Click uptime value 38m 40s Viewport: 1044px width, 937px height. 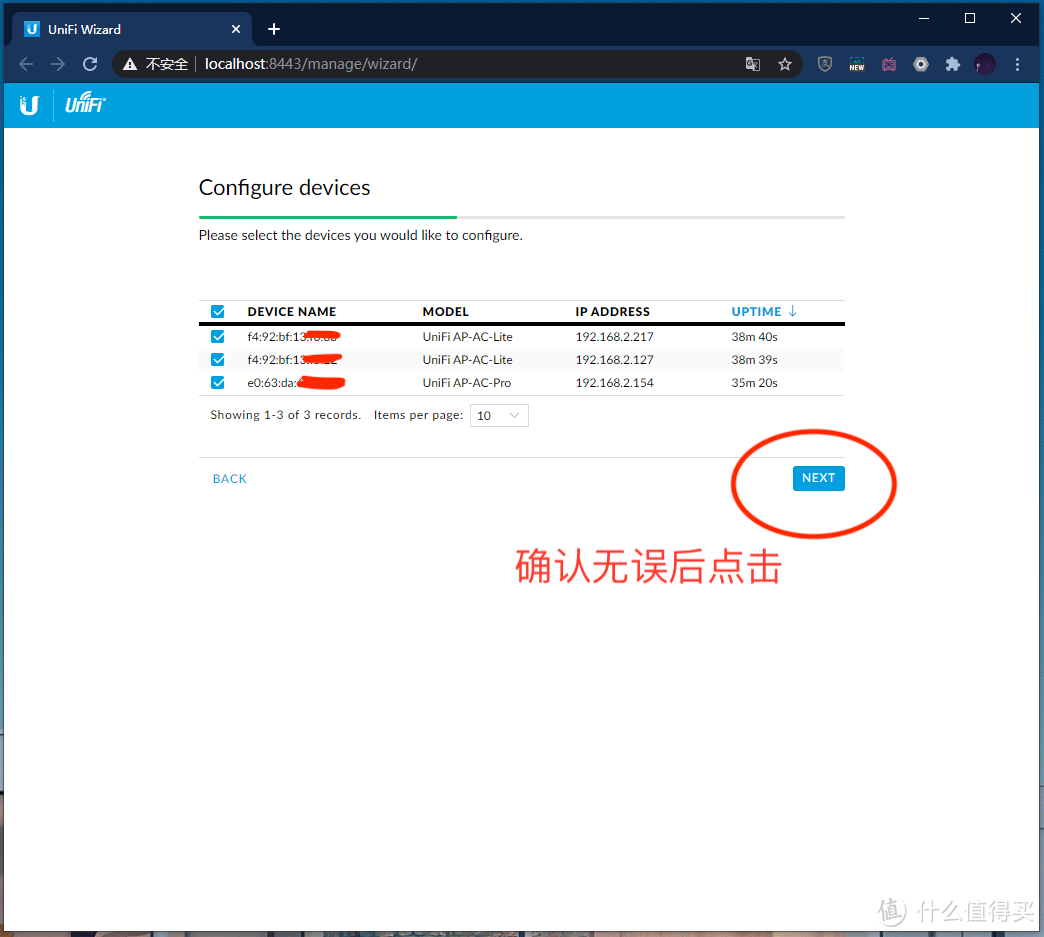[x=754, y=337]
